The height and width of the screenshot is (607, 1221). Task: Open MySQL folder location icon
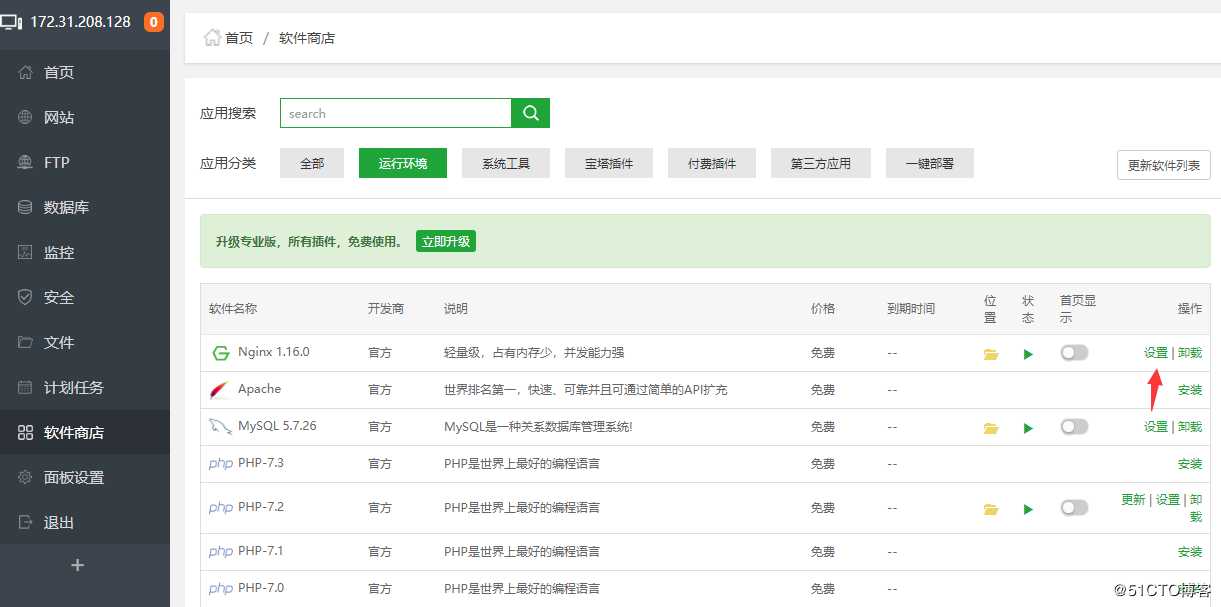pos(991,428)
